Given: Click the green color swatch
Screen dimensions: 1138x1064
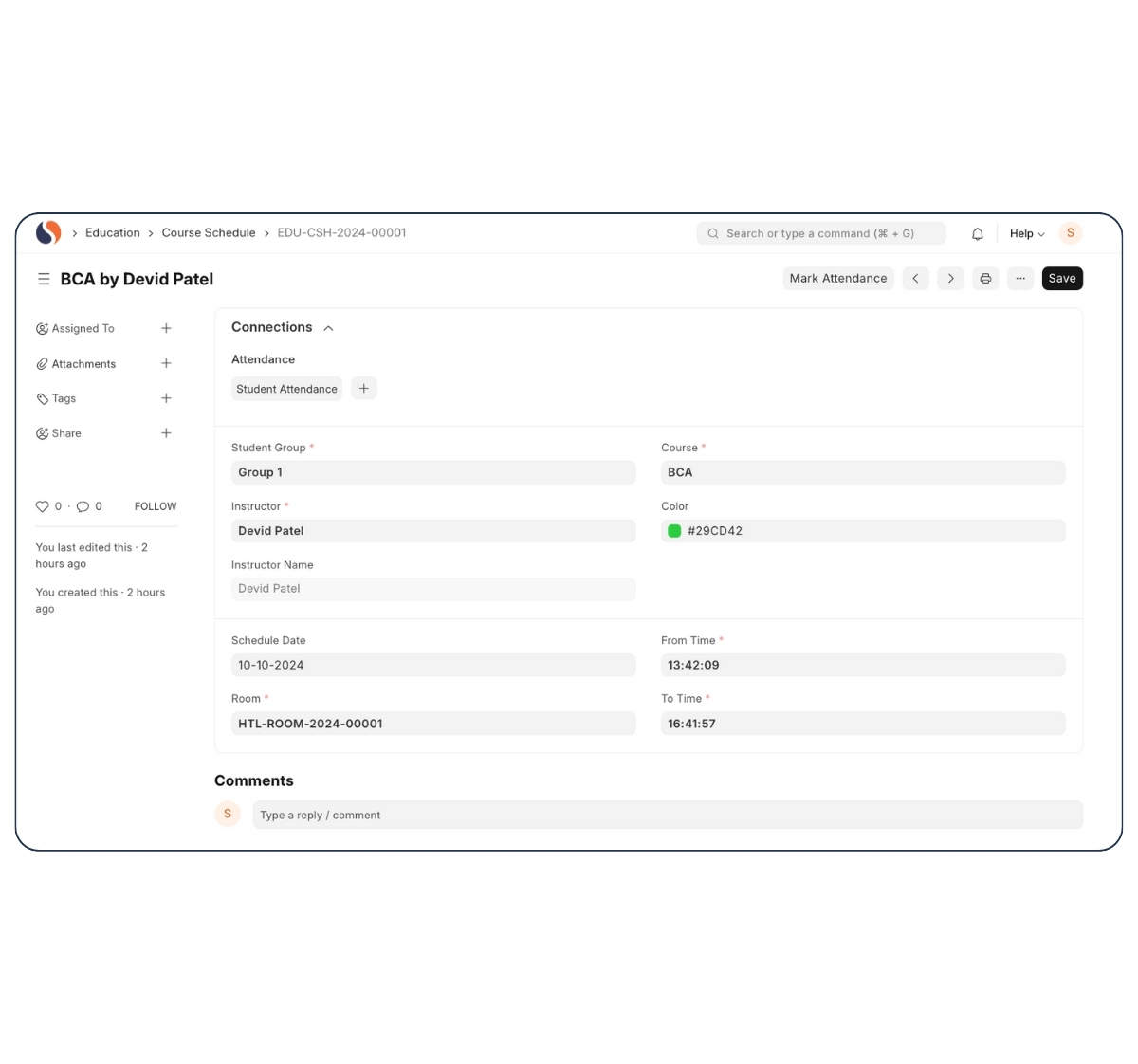Looking at the screenshot, I should (674, 531).
